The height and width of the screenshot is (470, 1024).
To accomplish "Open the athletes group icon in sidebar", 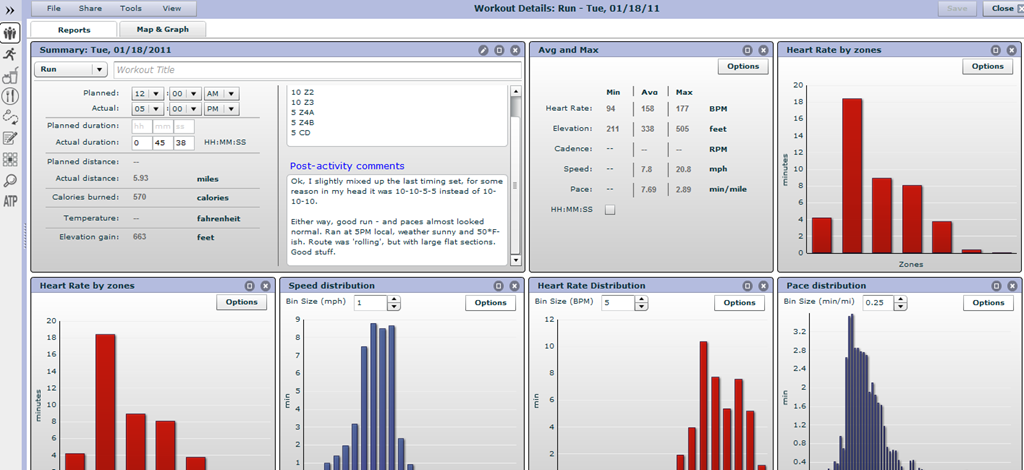I will click(x=10, y=33).
